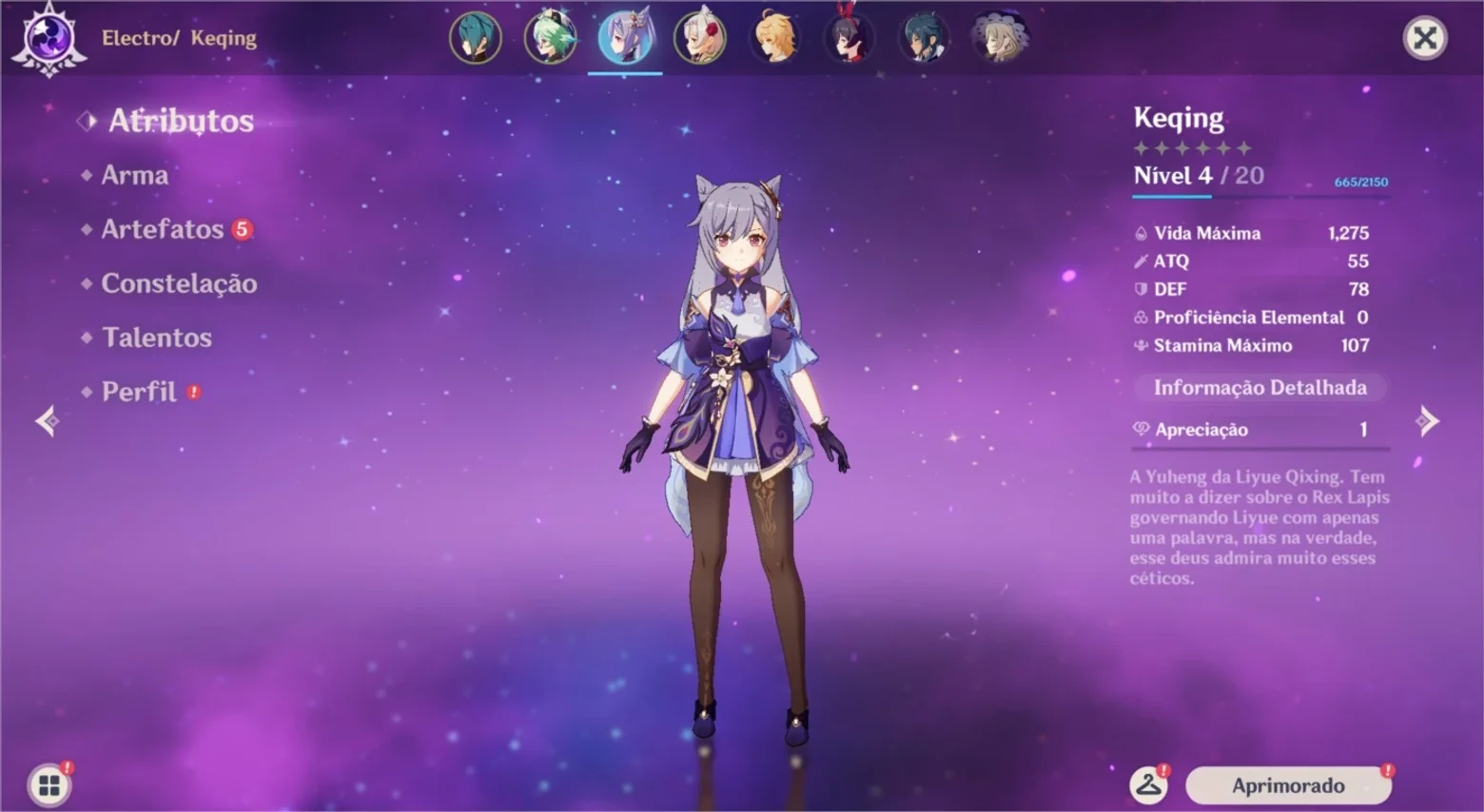Click the ATQ sword icon
The width and height of the screenshot is (1484, 812).
(1142, 261)
